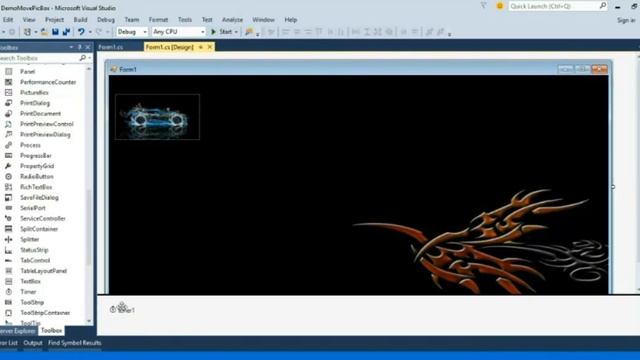Viewport: 640px width, 360px height.
Task: Select the TextBox control icon
Action: 9,281
